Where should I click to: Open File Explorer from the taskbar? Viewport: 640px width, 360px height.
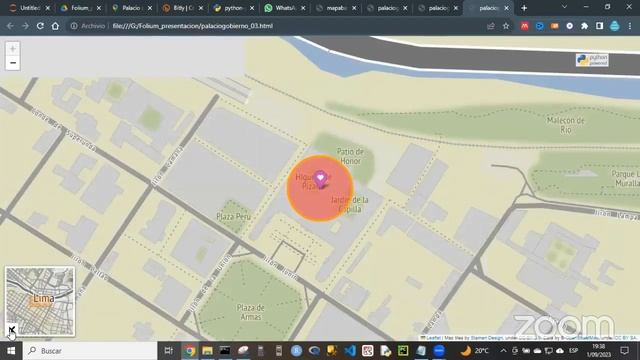[207, 351]
